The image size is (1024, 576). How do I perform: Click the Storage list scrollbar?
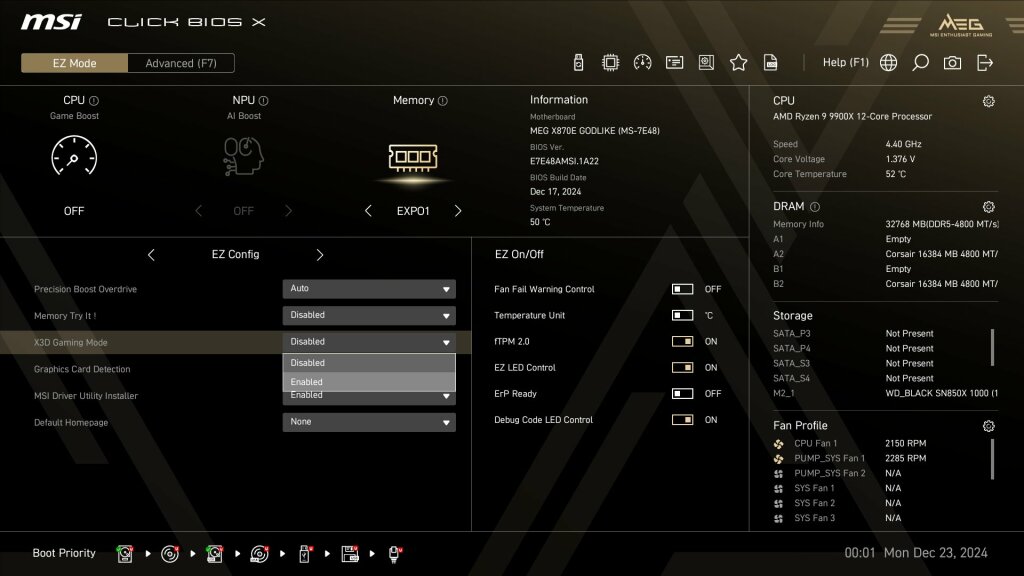tap(993, 347)
